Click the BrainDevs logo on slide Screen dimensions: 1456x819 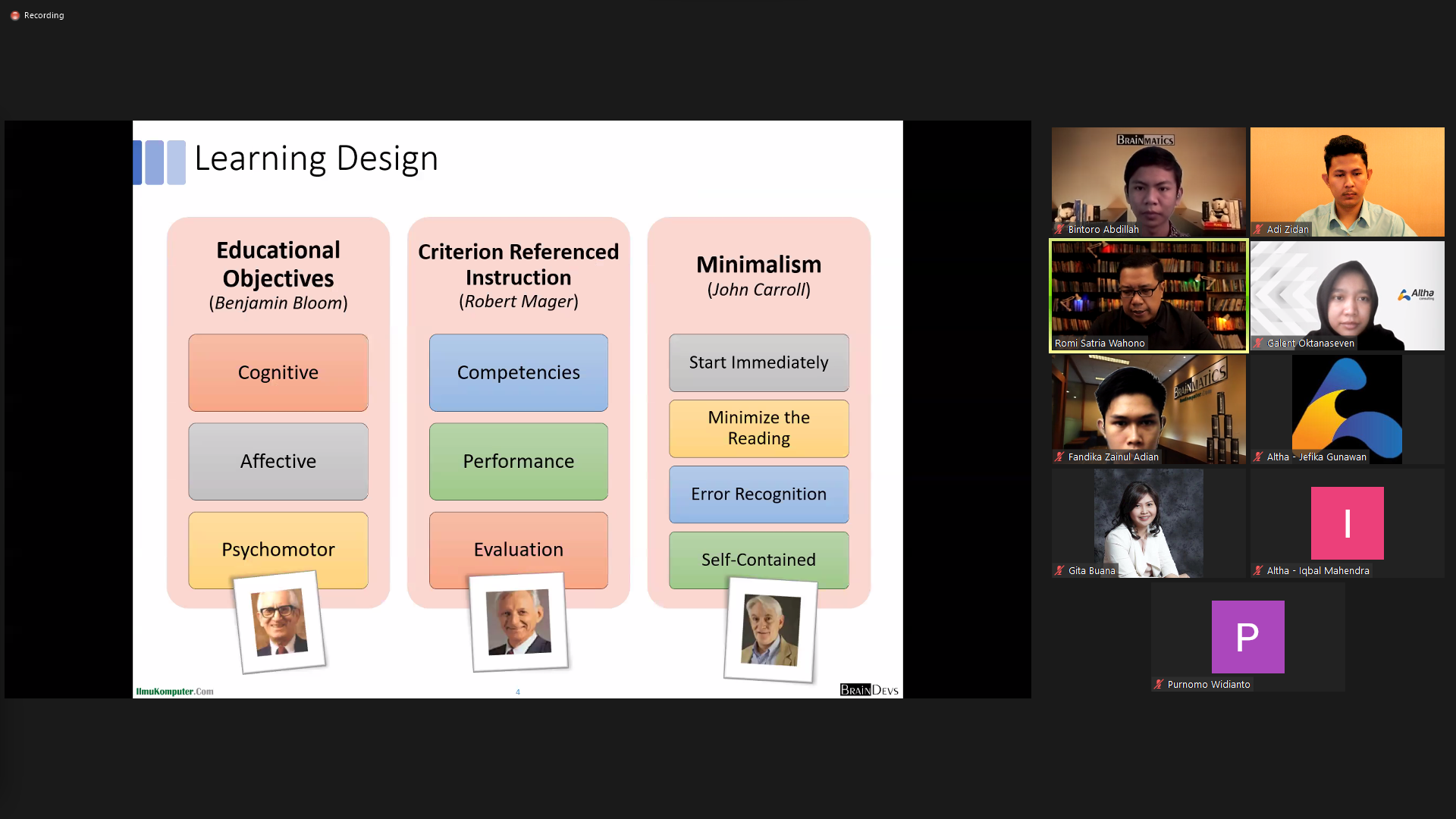pos(869,689)
